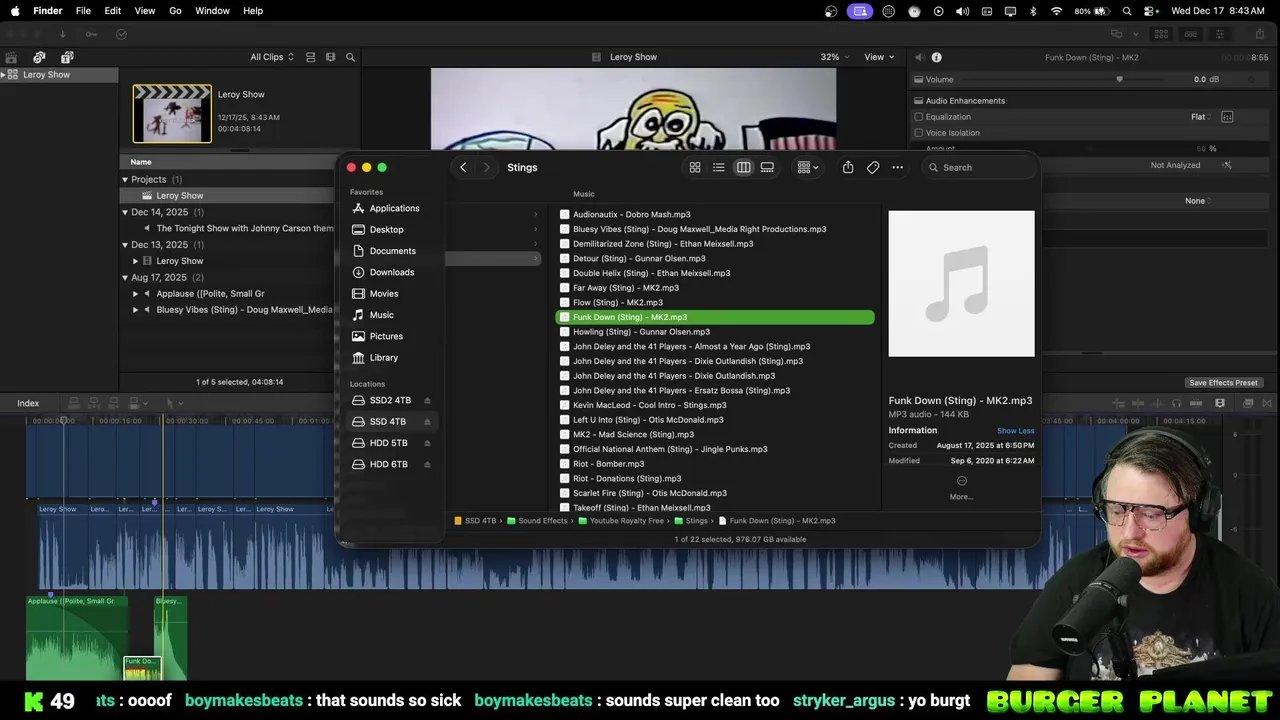Screen dimensions: 1280x720
Task: Open Finder more actions ellipsis menu
Action: coord(898,167)
